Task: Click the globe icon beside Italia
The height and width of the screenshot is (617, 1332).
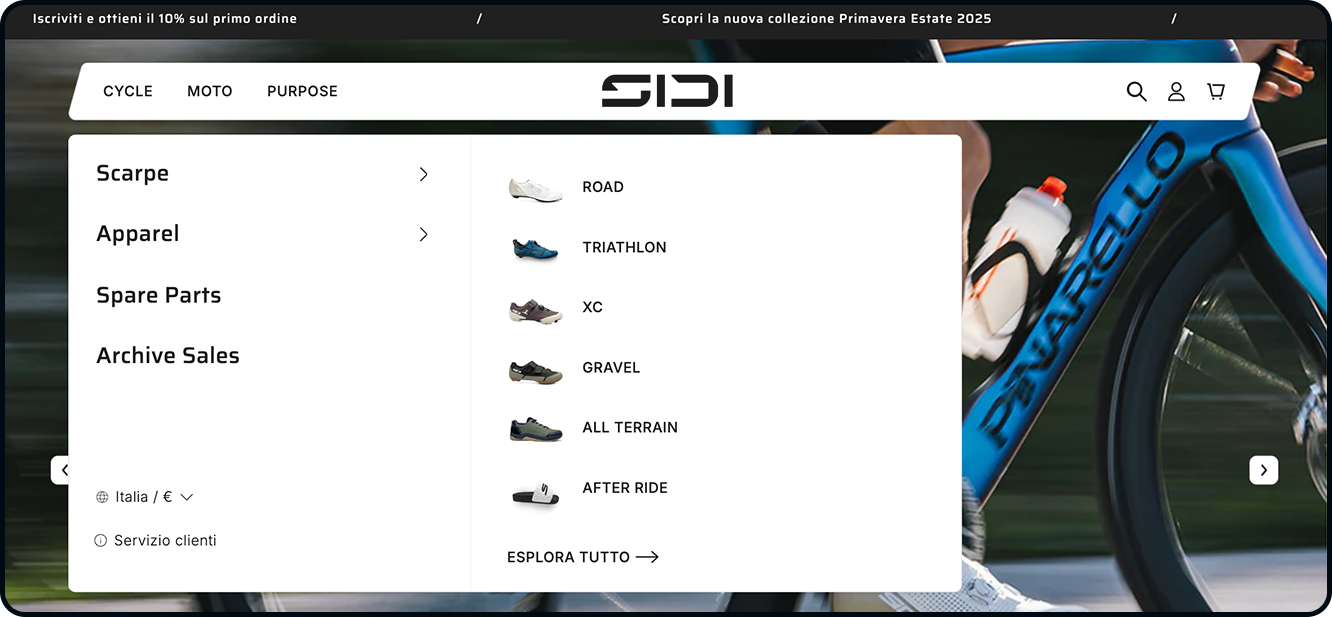Action: (x=102, y=497)
